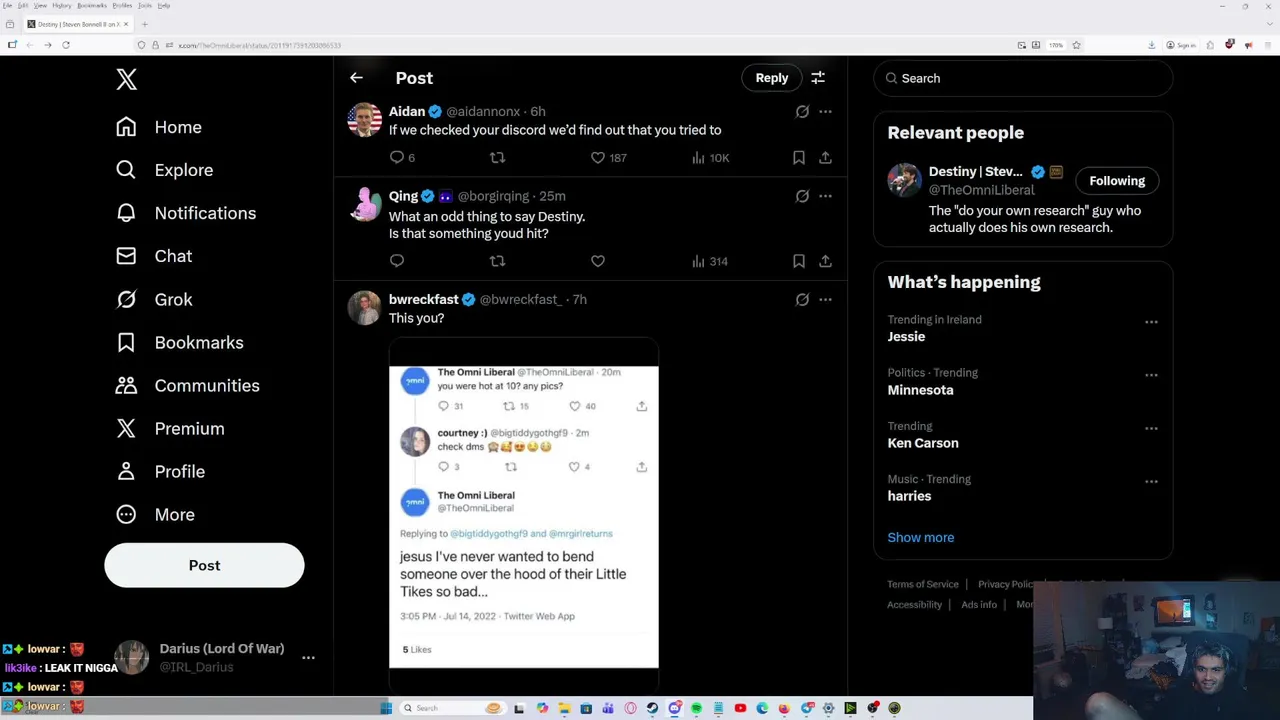1280x720 pixels.
Task: Open @TheOmniLiberal in Relevant people
Action: (981, 190)
